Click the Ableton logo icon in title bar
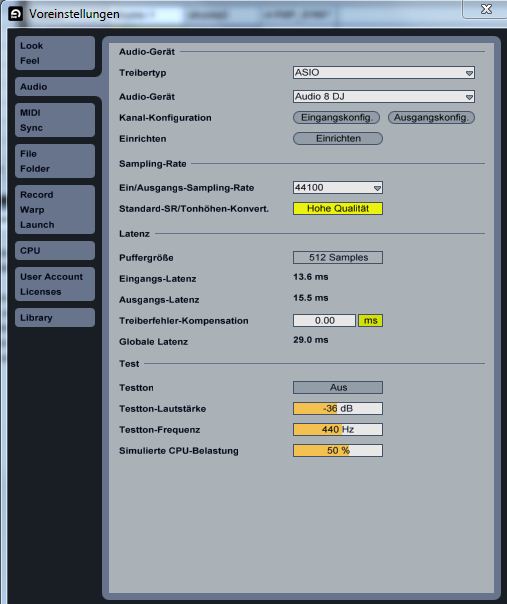This screenshot has width=507, height=604. tap(15, 14)
